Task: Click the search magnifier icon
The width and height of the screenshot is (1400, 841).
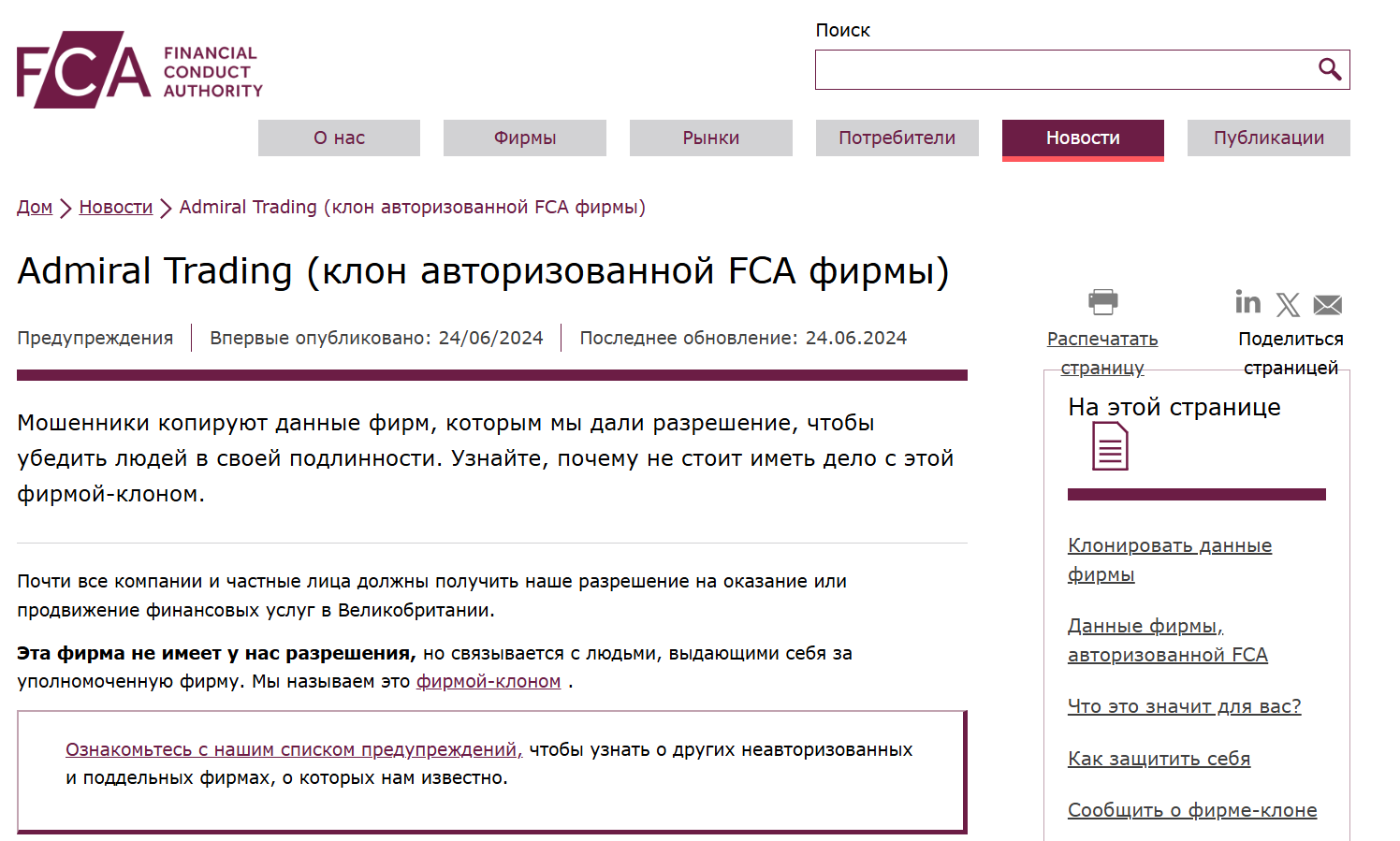Action: point(1330,69)
